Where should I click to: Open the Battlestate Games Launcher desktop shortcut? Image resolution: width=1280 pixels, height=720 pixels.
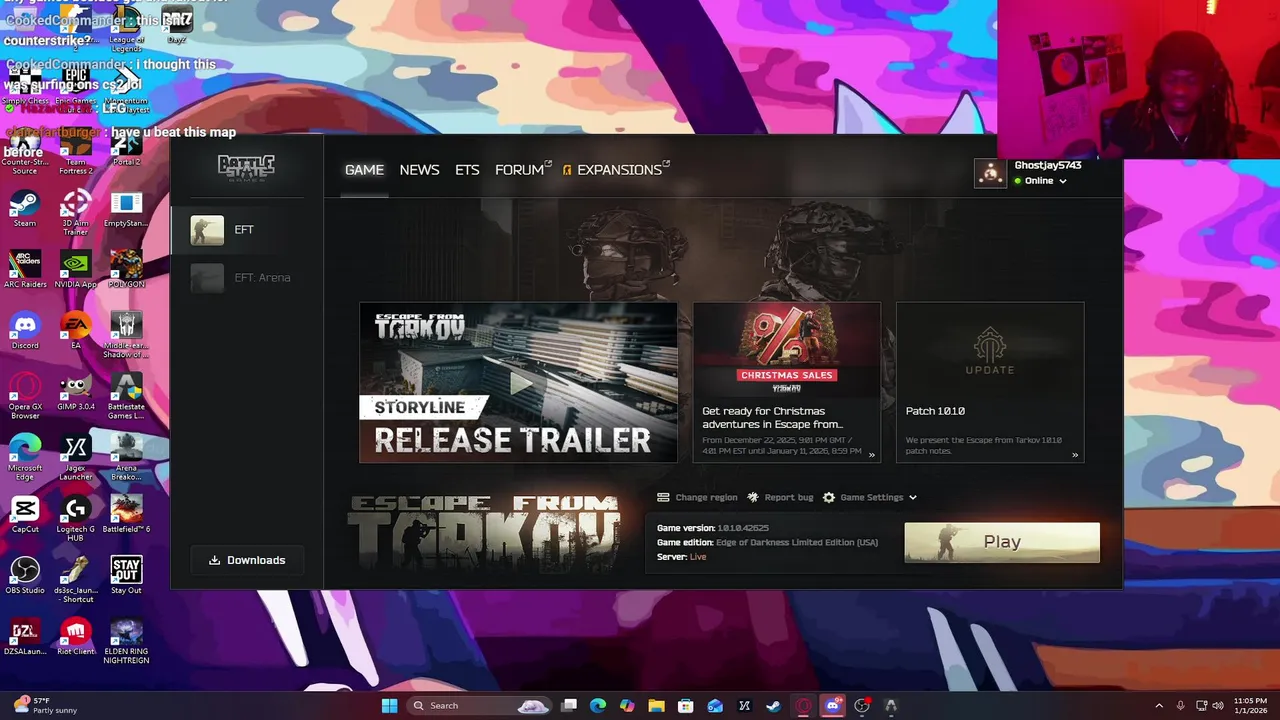click(126, 396)
